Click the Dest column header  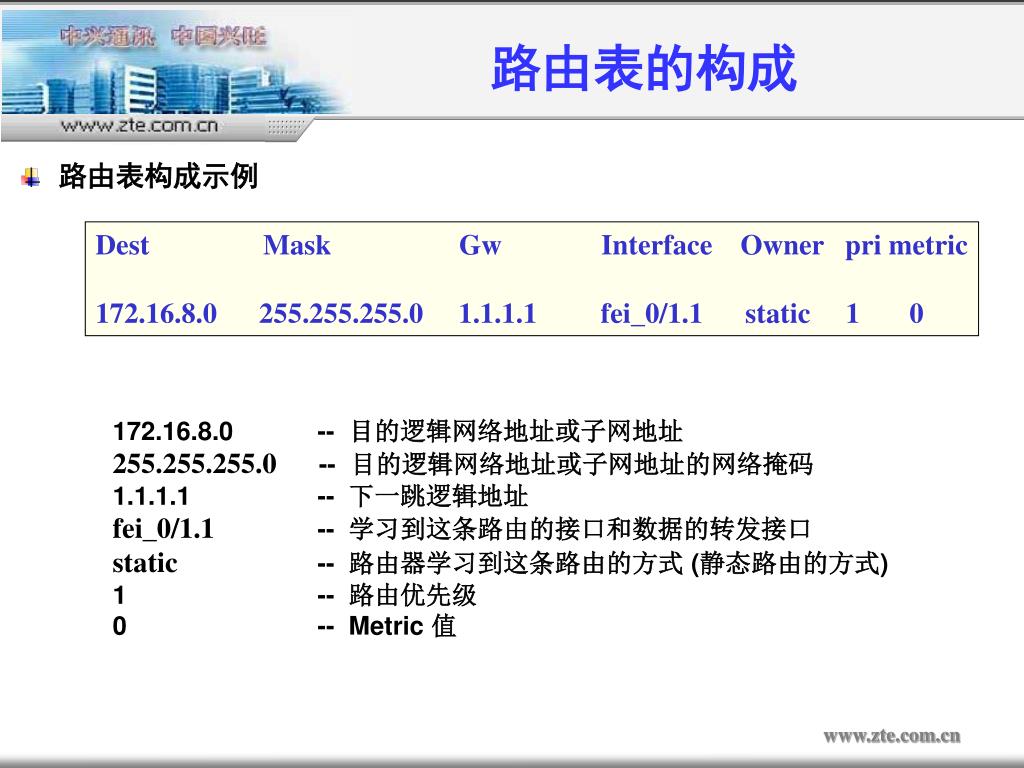click(x=122, y=246)
